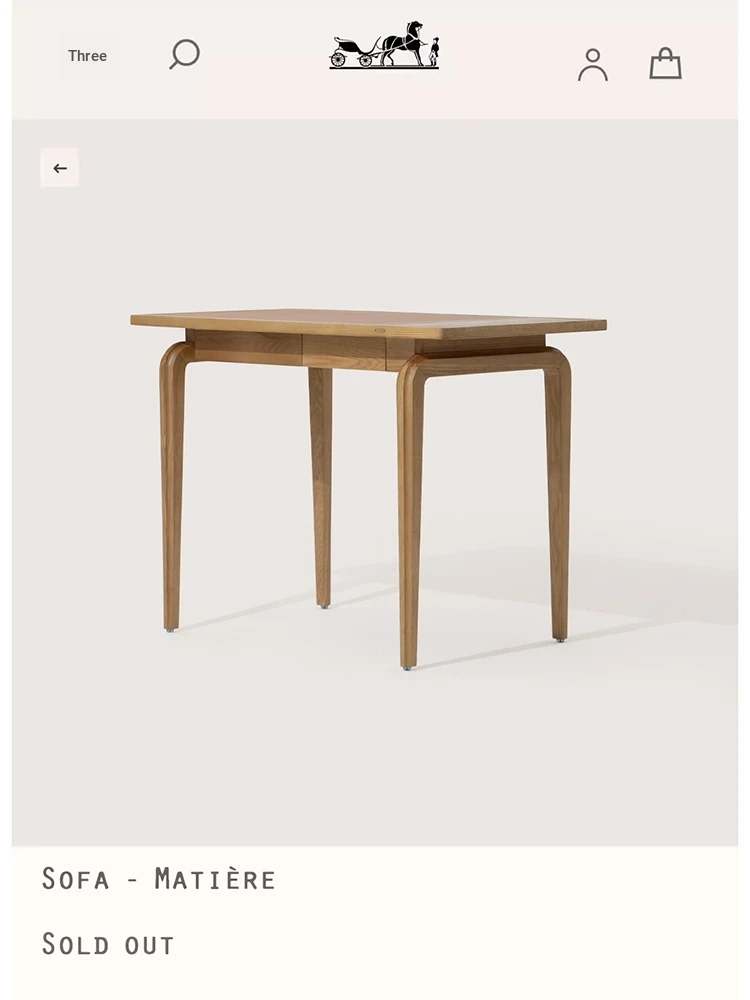The height and width of the screenshot is (1000, 750).
Task: Open the Three menu button
Action: click(x=88, y=56)
